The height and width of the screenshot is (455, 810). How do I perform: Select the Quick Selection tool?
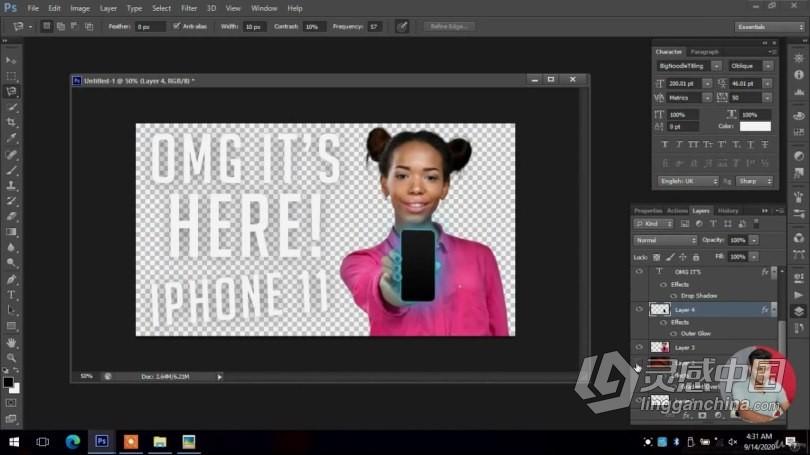pos(11,107)
